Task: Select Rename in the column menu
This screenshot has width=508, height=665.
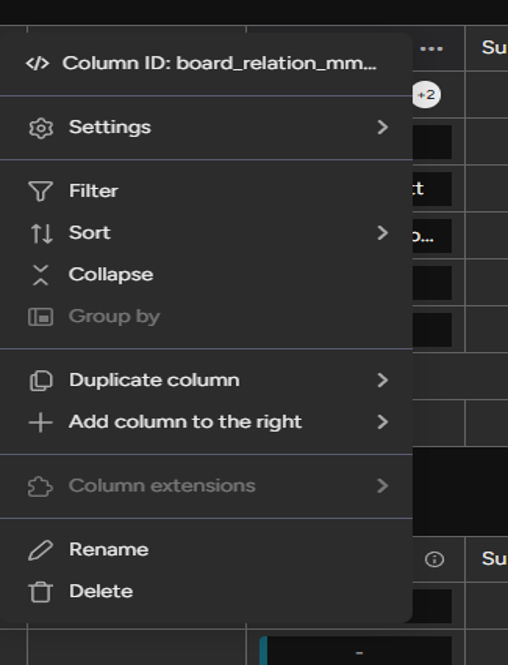Action: (x=206, y=550)
